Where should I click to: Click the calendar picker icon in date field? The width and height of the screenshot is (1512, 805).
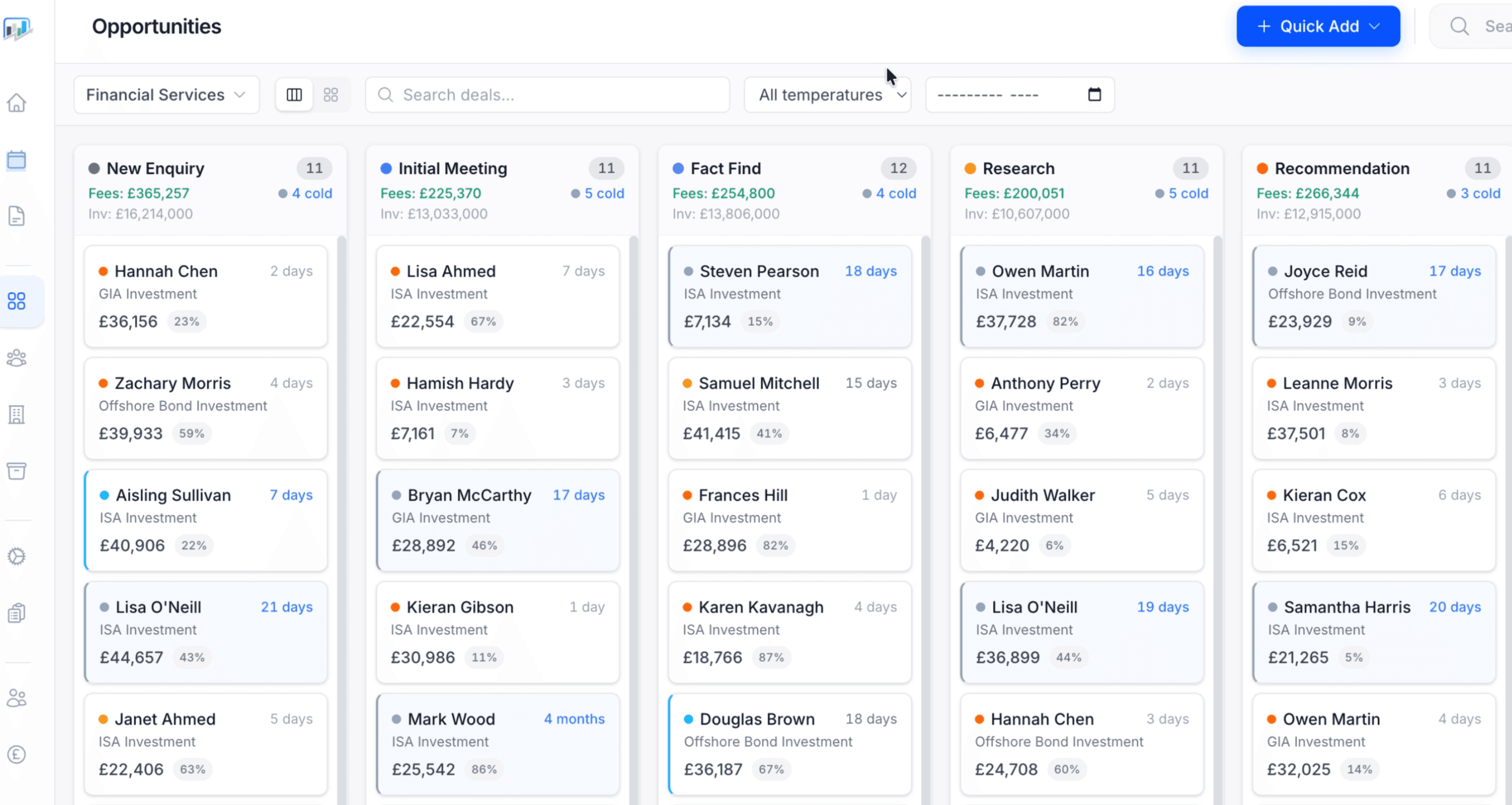click(x=1094, y=94)
